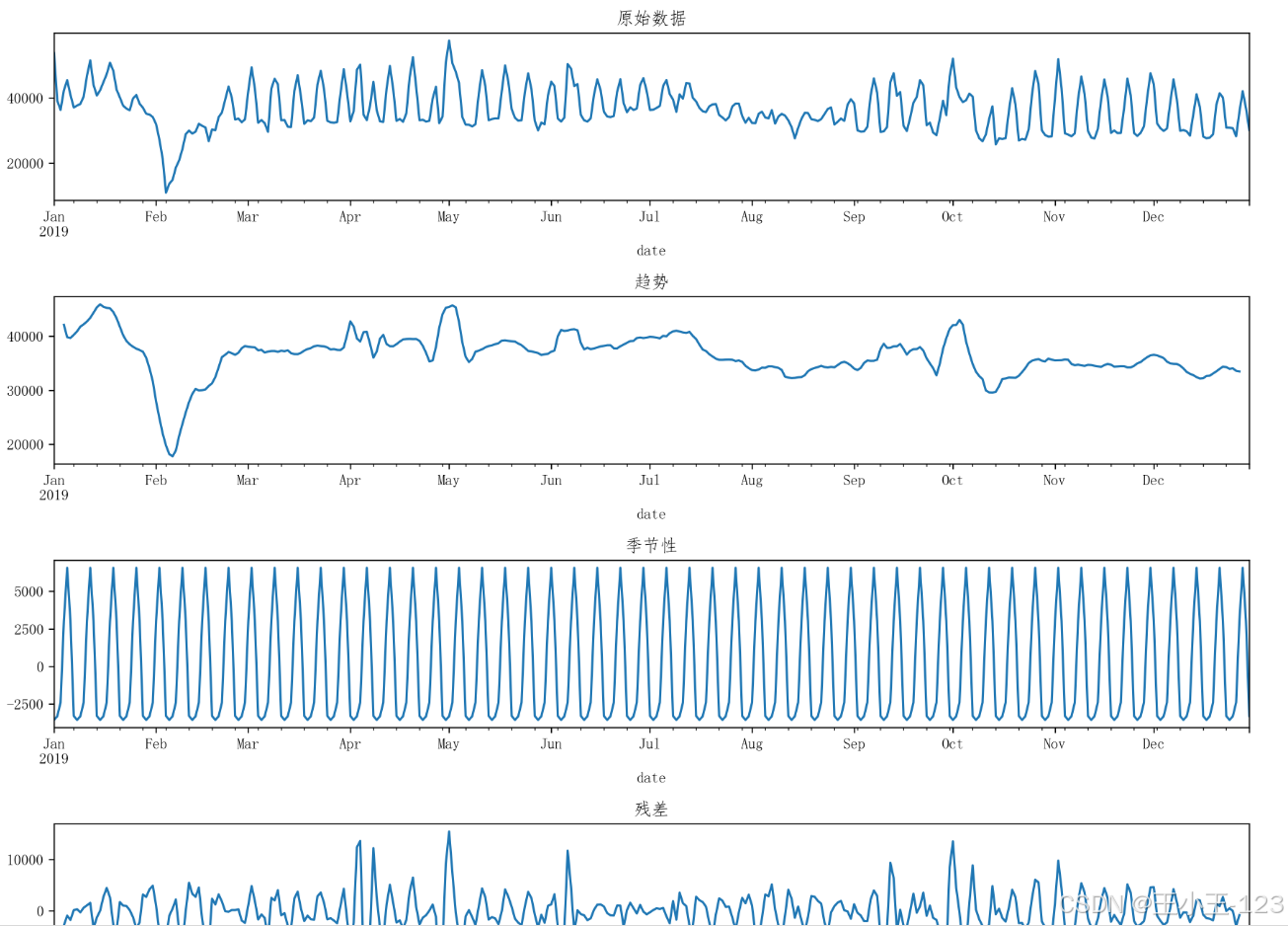The image size is (1288, 926).
Task: Click the Sep tick label in 季节性 chart
Action: [x=854, y=744]
